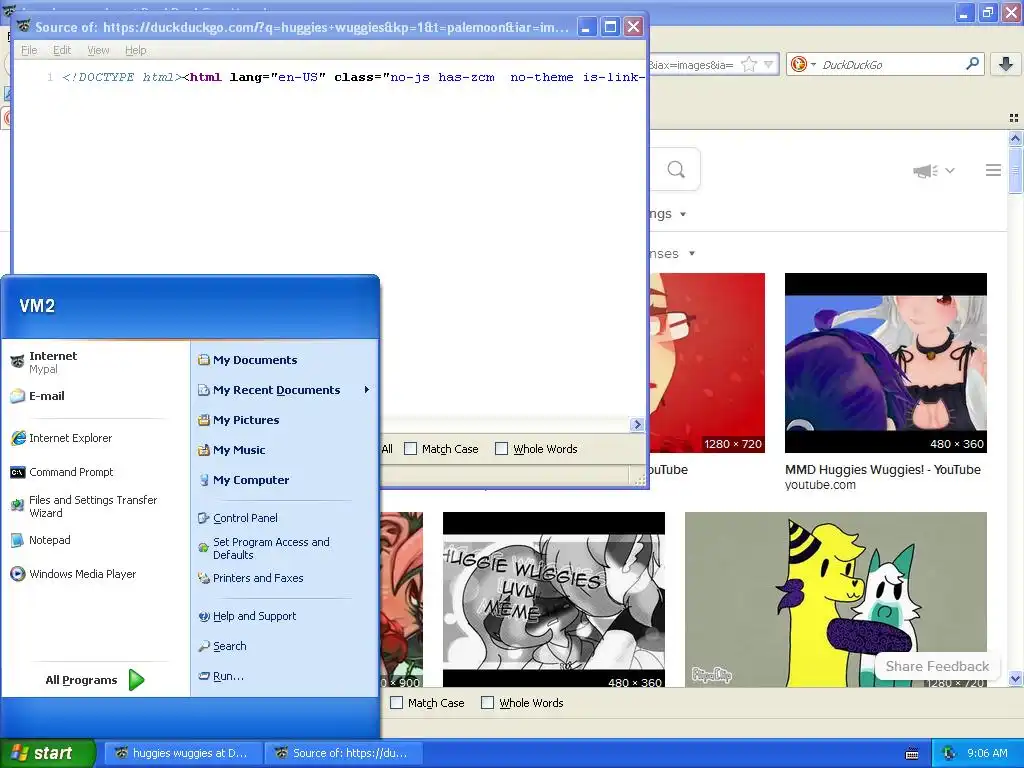Toggle Match Case in browser find bar
This screenshot has width=1024, height=768.
[427, 703]
